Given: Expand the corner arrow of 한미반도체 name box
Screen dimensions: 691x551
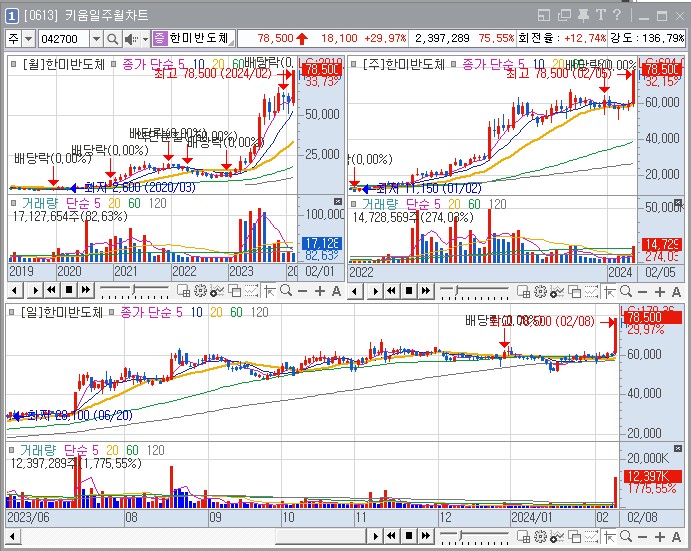Looking at the screenshot, I should (231, 43).
